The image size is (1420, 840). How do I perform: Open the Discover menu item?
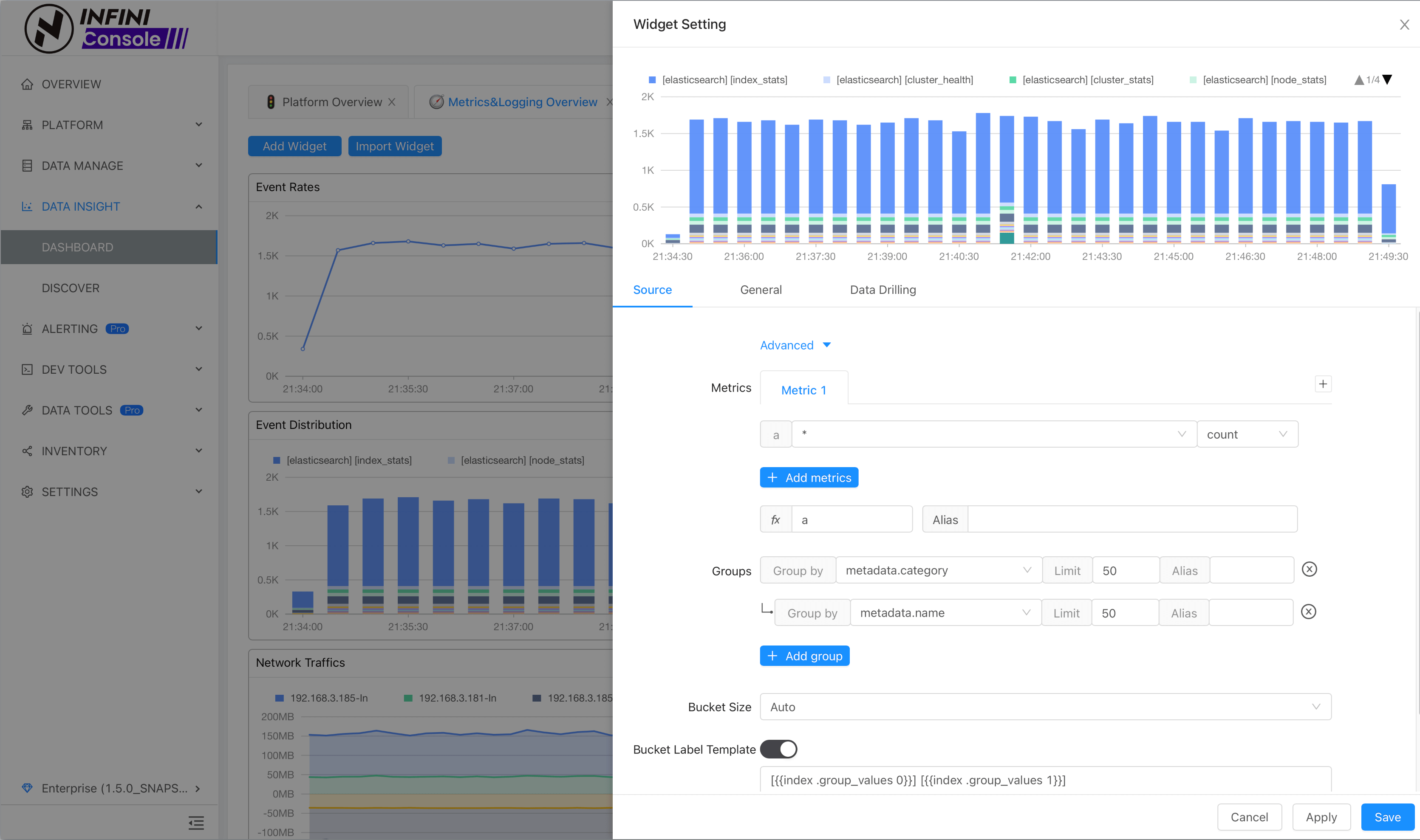pos(109,288)
